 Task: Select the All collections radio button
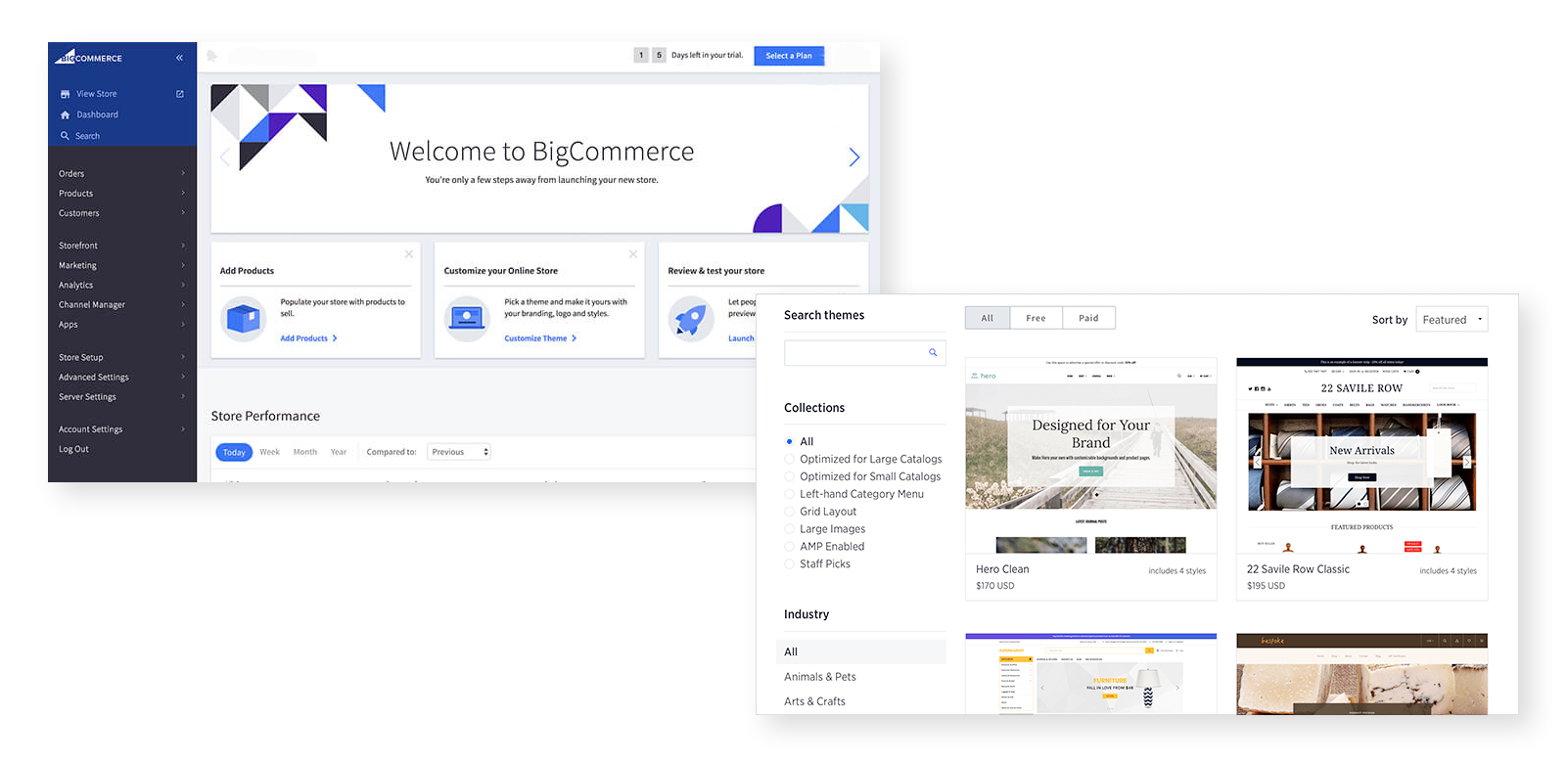(x=790, y=441)
